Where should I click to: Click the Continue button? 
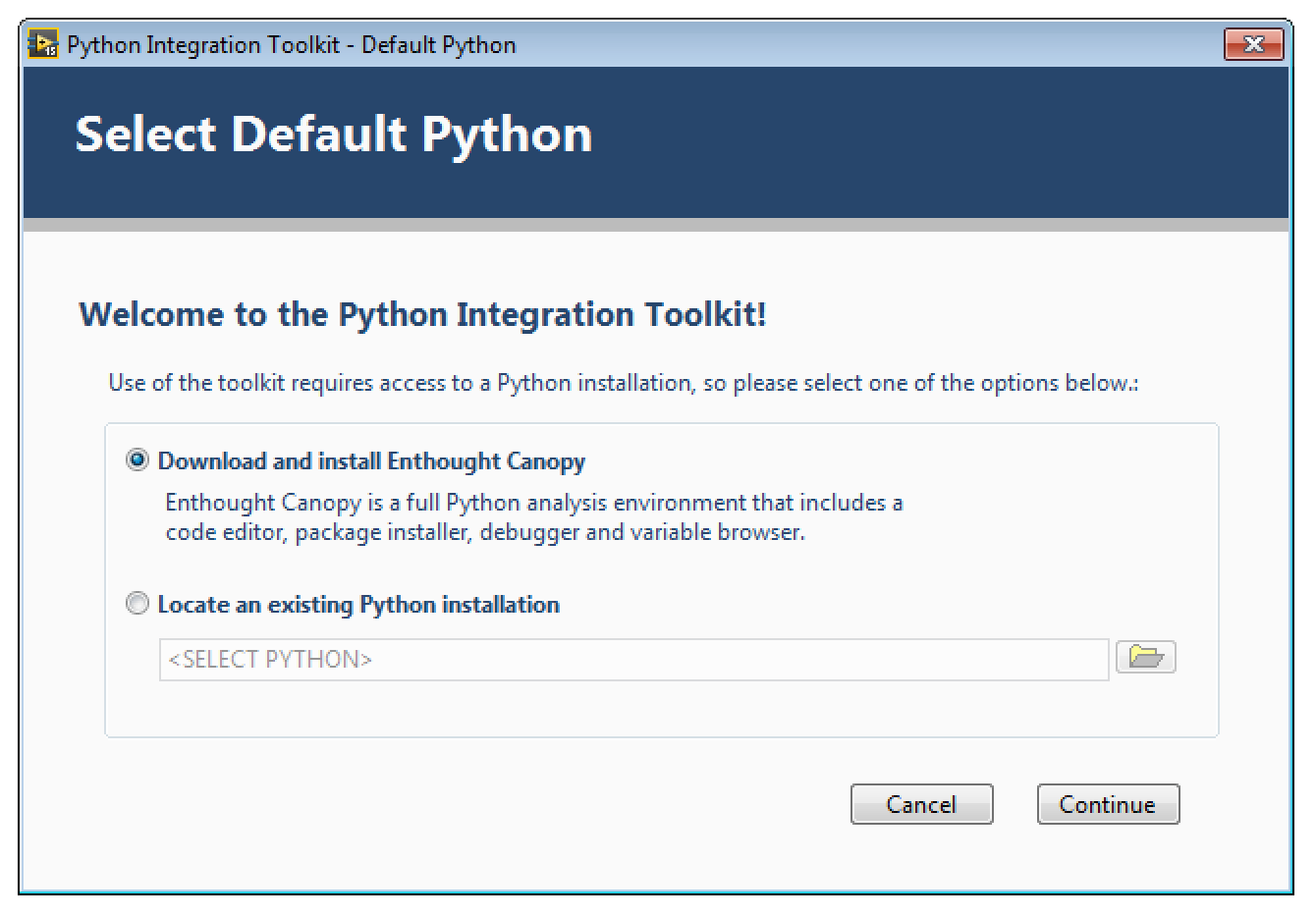click(x=1108, y=804)
